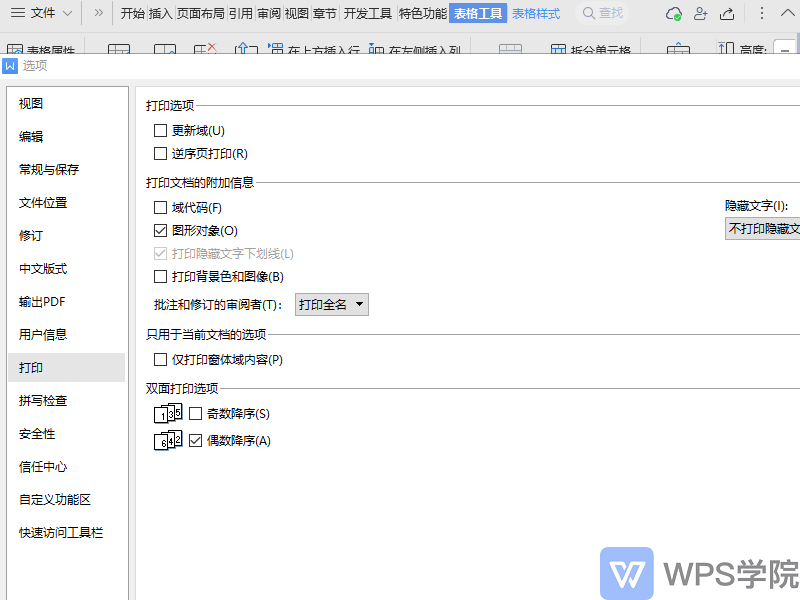Enable the 仅打印窗体域内容(P) checkbox
Viewport: 800px width, 600px height.
(160, 360)
